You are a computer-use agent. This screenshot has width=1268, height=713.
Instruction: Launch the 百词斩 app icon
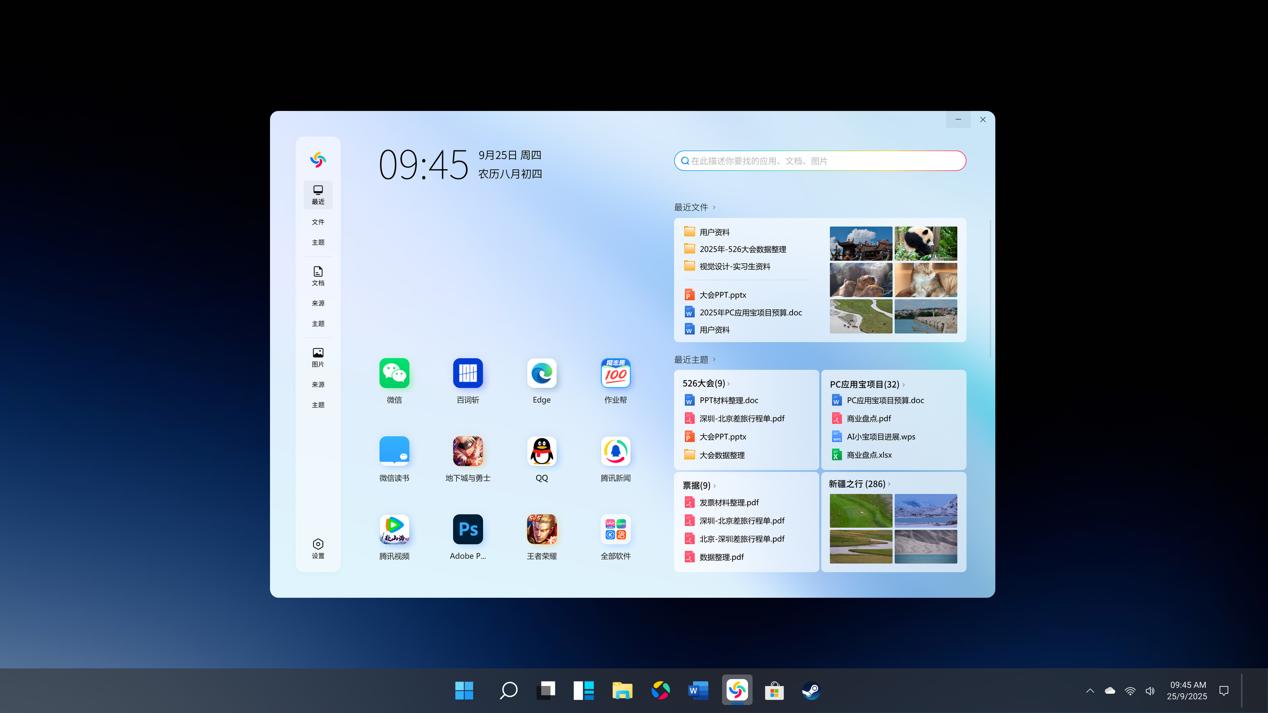click(467, 373)
